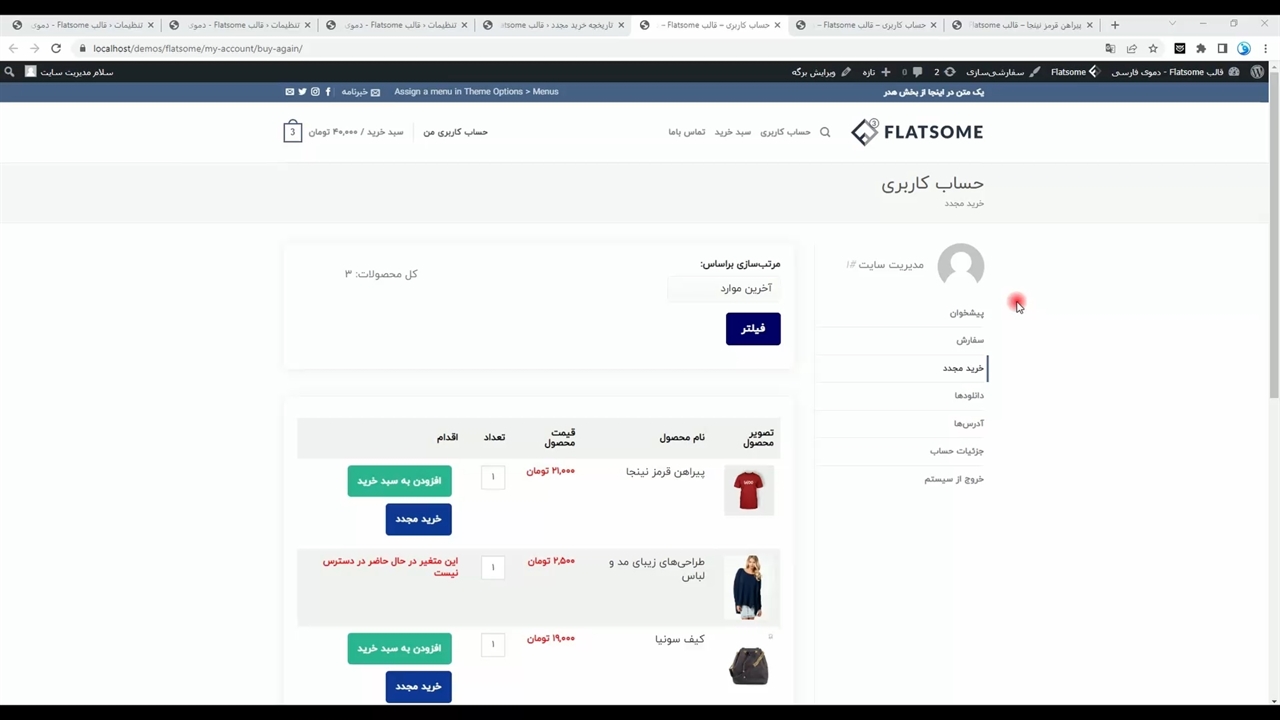The height and width of the screenshot is (720, 1280).
Task: Open the Facebook social icon link
Action: [328, 92]
